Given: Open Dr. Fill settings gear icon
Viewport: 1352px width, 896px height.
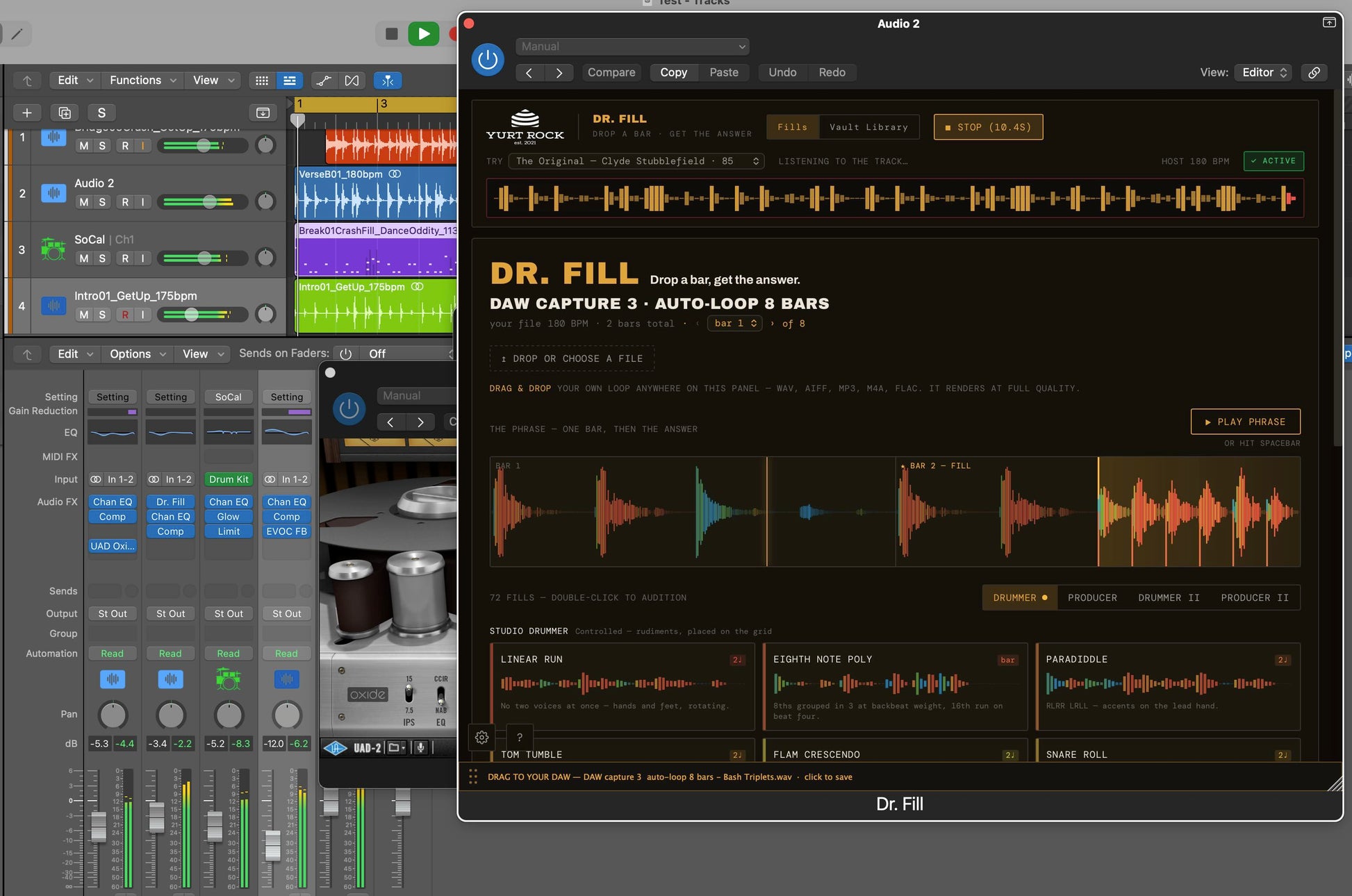Looking at the screenshot, I should [x=481, y=737].
